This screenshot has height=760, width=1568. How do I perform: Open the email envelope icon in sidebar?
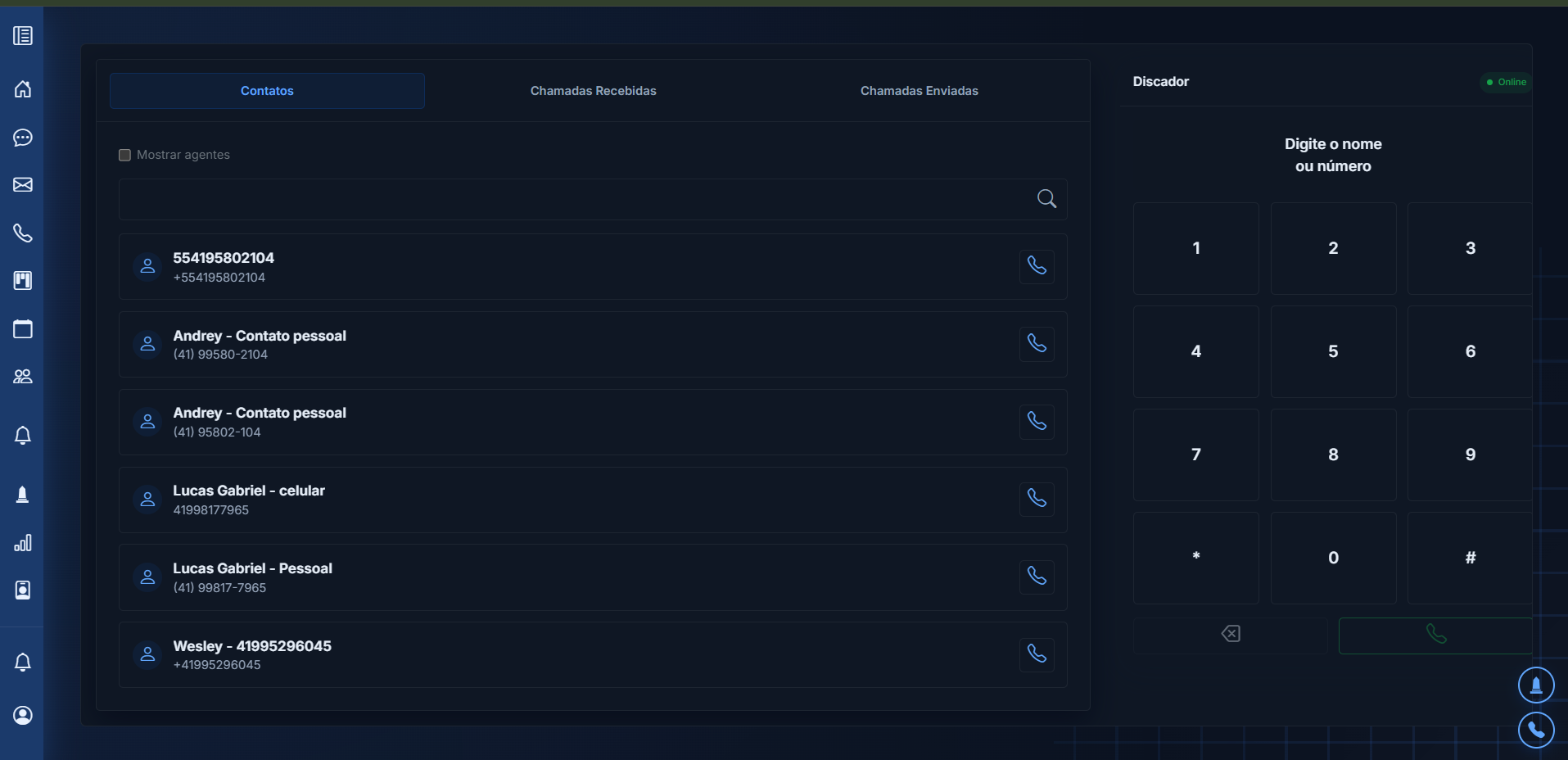coord(23,184)
